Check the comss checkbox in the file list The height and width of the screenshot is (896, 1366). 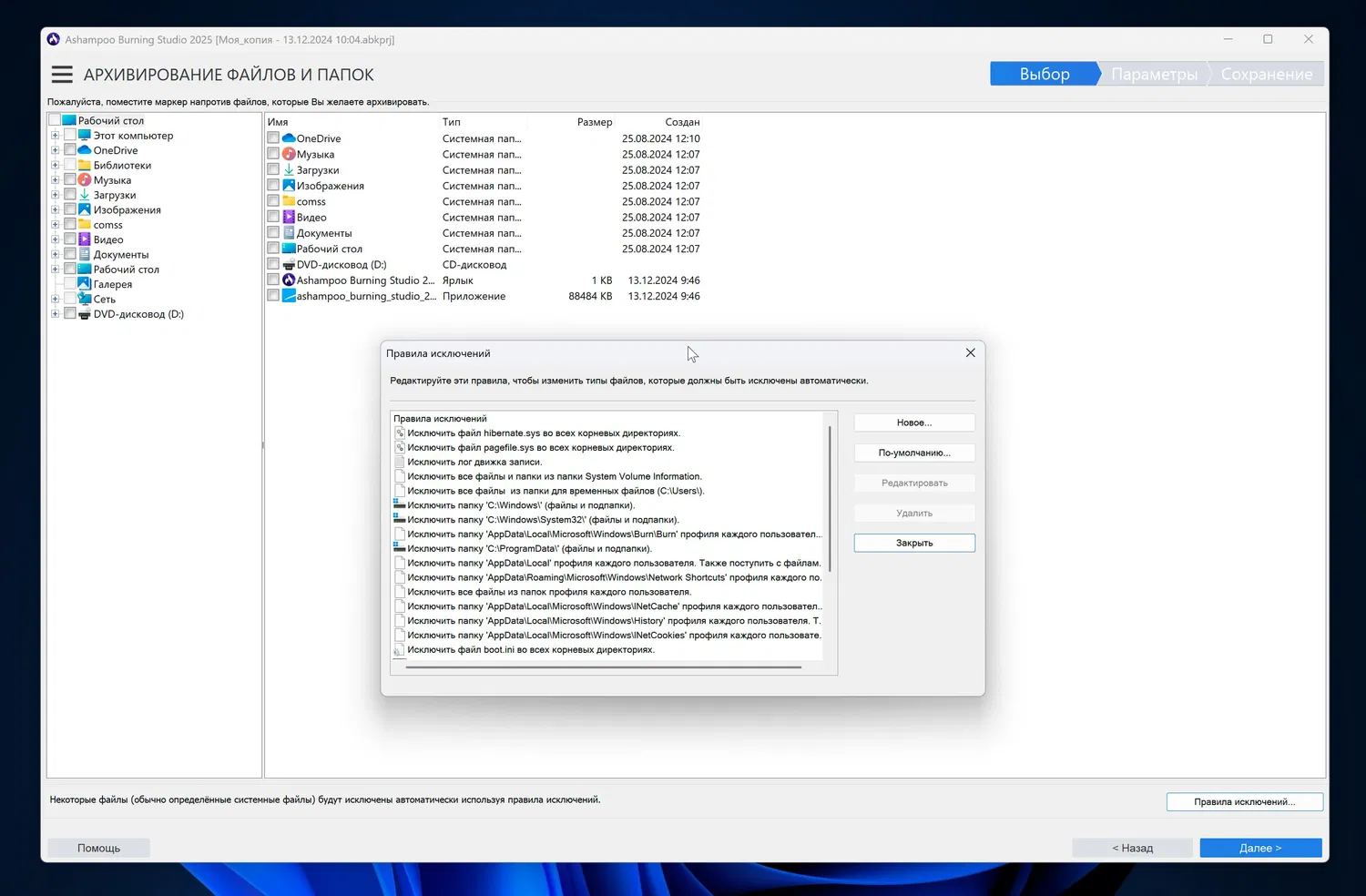tap(273, 201)
